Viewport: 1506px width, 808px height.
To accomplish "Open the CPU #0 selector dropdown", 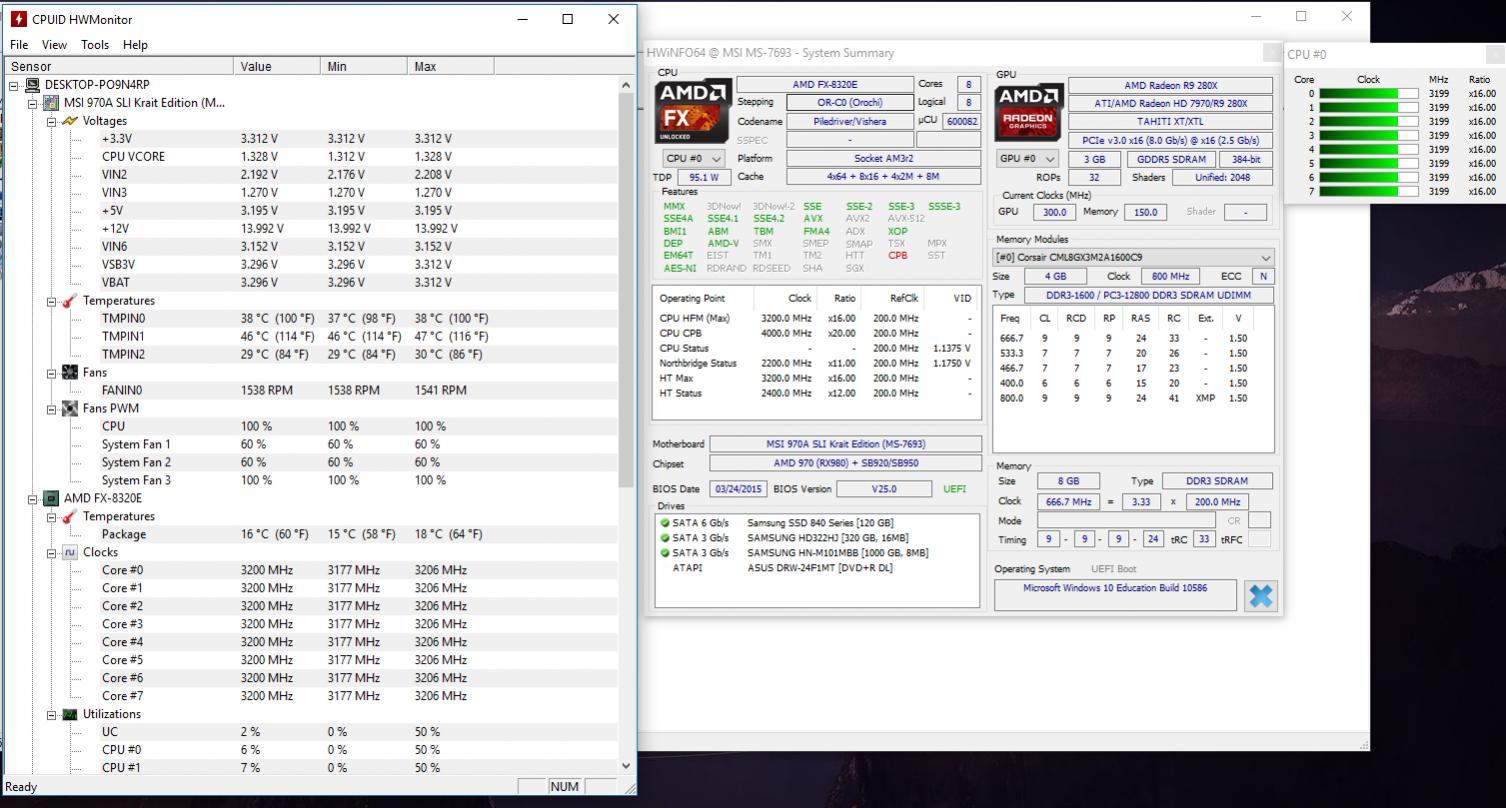I will 694,158.
